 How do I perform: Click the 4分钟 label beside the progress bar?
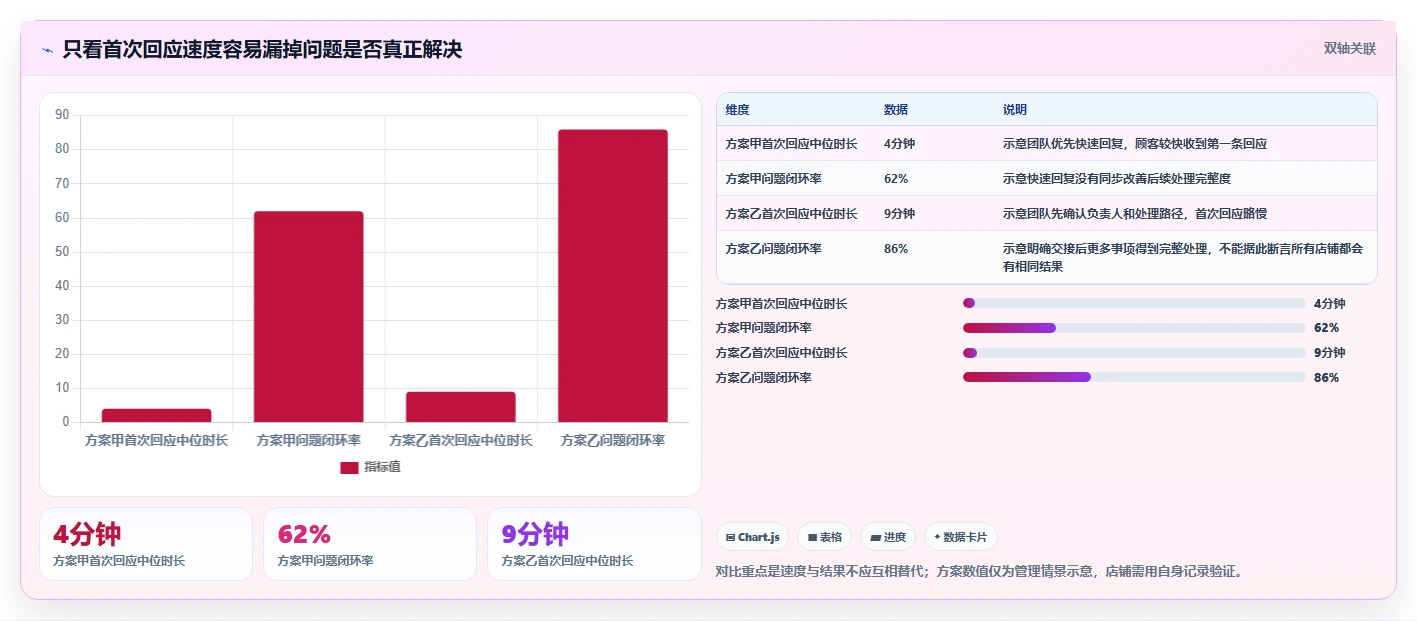point(1329,304)
